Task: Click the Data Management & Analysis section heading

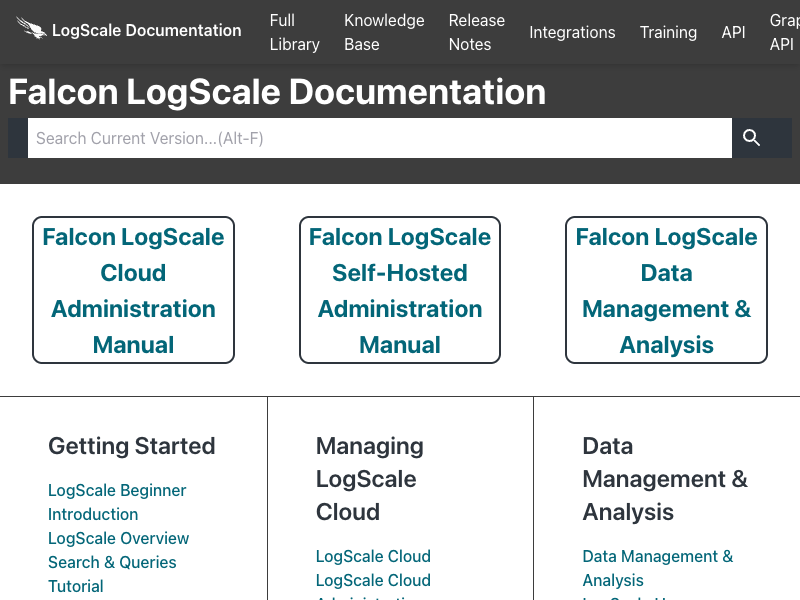Action: 665,479
